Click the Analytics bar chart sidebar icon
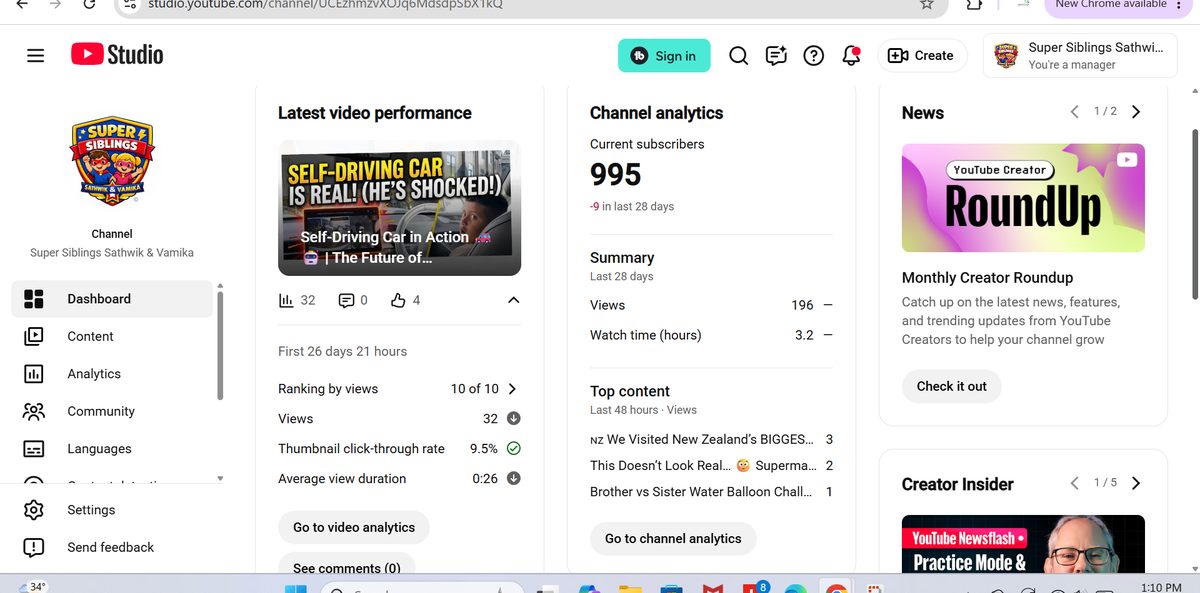Image resolution: width=1200 pixels, height=593 pixels. coord(33,374)
